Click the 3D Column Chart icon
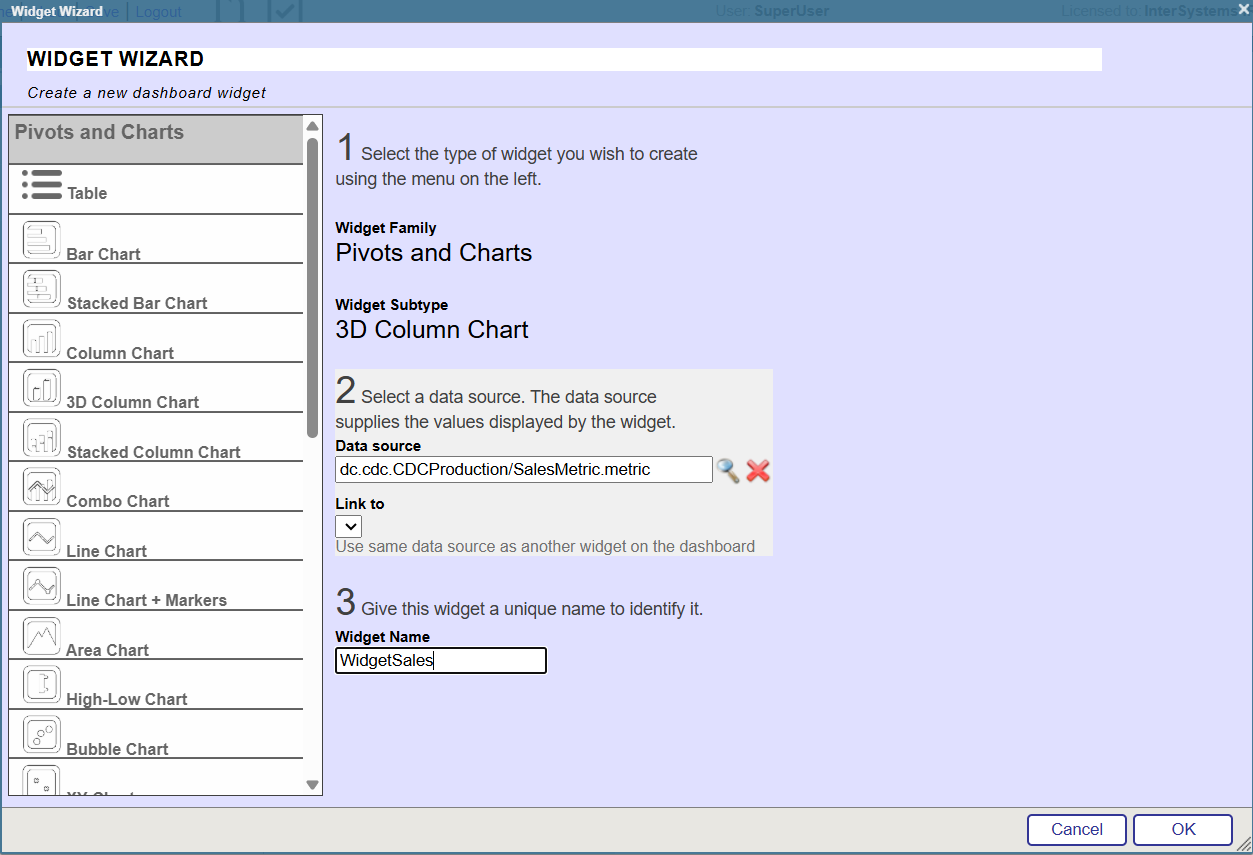The height and width of the screenshot is (855, 1253). click(41, 388)
